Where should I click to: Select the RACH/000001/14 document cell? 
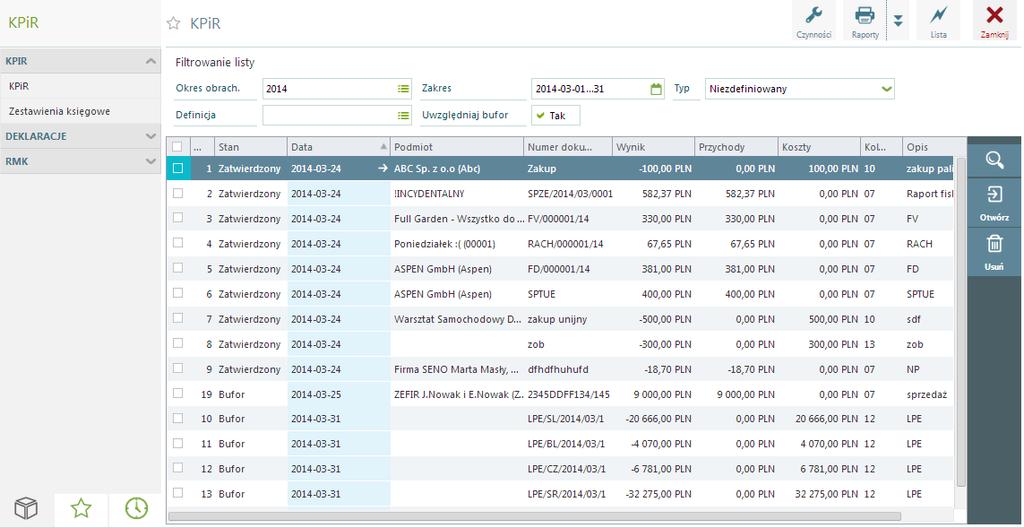(568, 244)
